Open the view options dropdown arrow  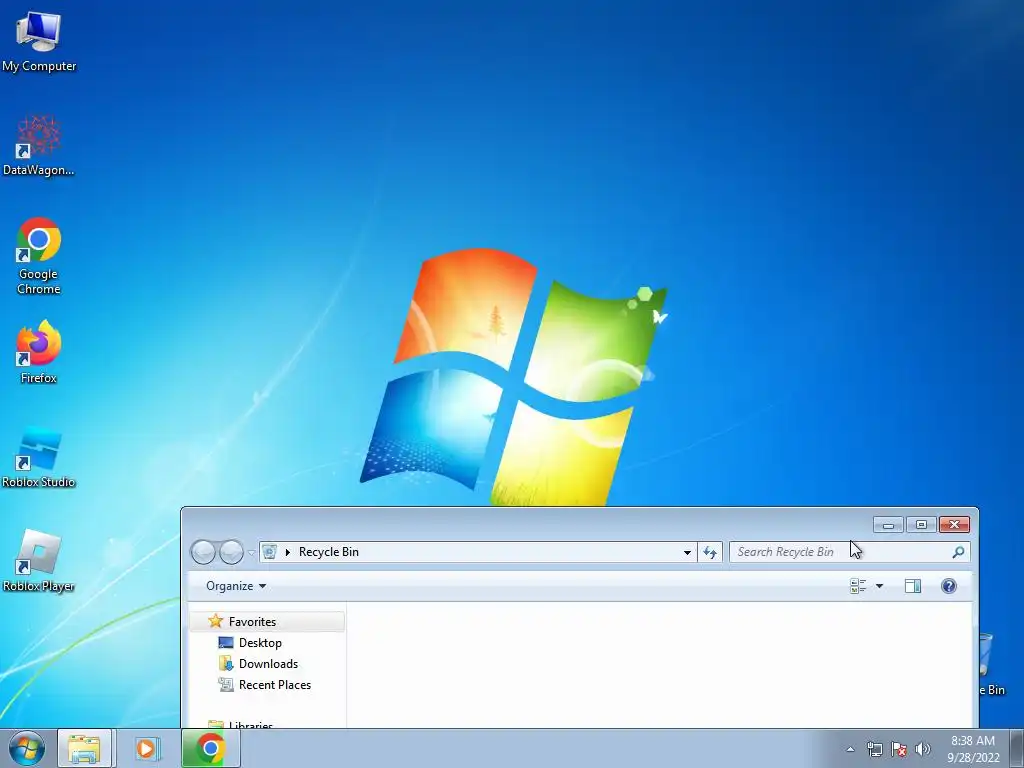tap(879, 586)
